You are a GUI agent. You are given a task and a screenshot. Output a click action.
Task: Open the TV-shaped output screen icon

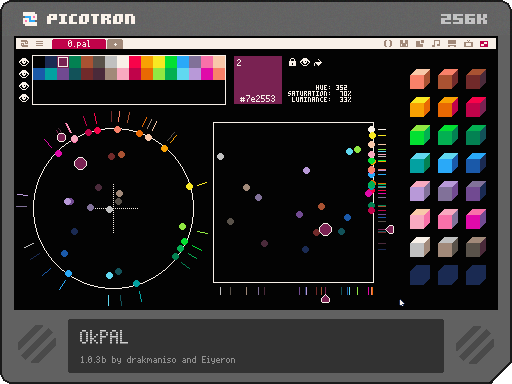coord(468,44)
